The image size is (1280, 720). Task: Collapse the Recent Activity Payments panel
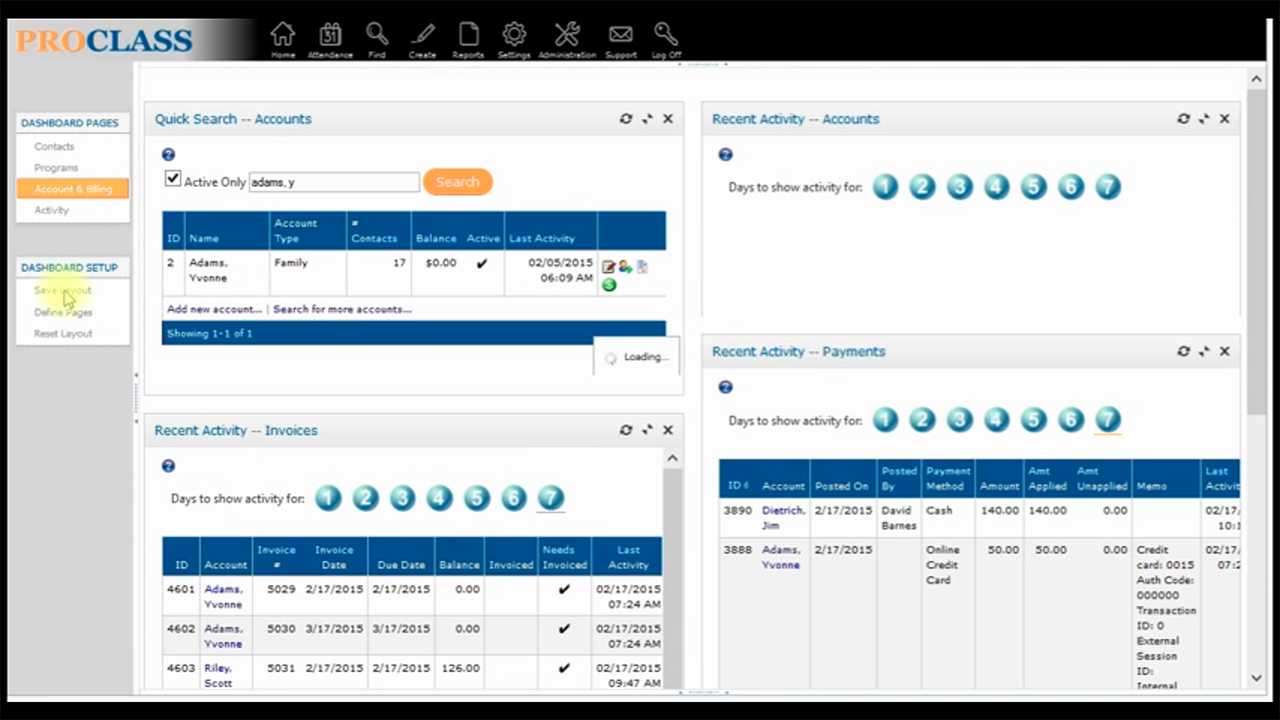(1205, 352)
